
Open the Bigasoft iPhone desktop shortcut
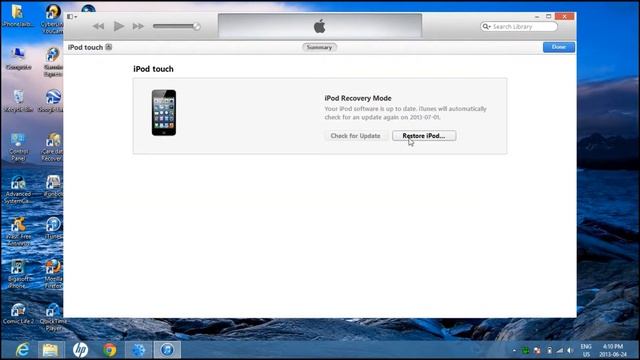point(18,273)
